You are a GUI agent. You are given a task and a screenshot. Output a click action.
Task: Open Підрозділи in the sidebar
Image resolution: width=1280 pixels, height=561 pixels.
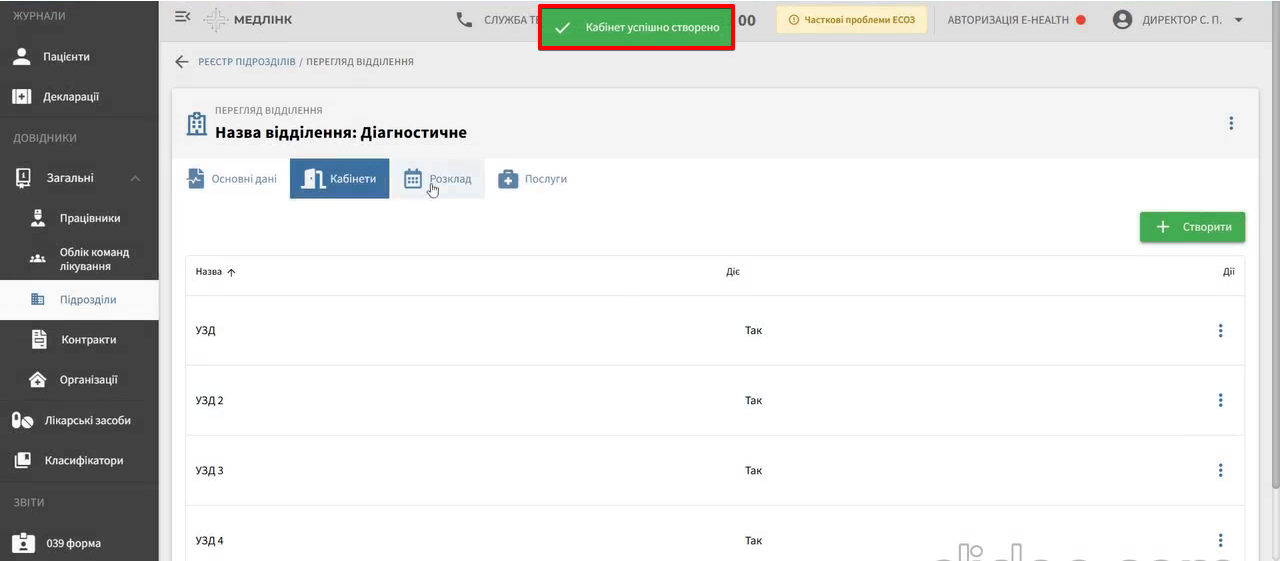coord(79,299)
